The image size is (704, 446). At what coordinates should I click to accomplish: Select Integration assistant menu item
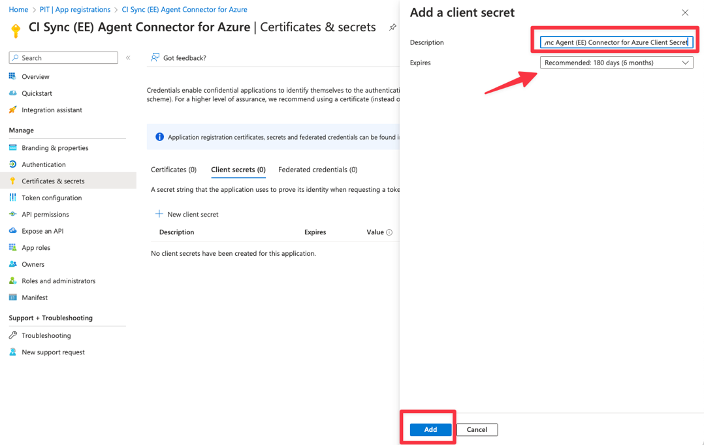click(52, 110)
